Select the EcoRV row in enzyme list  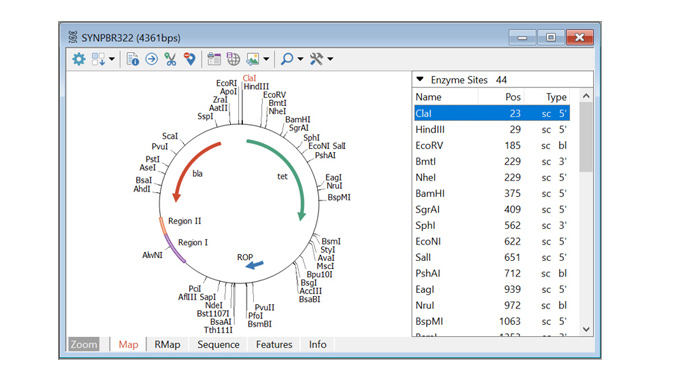[492, 145]
